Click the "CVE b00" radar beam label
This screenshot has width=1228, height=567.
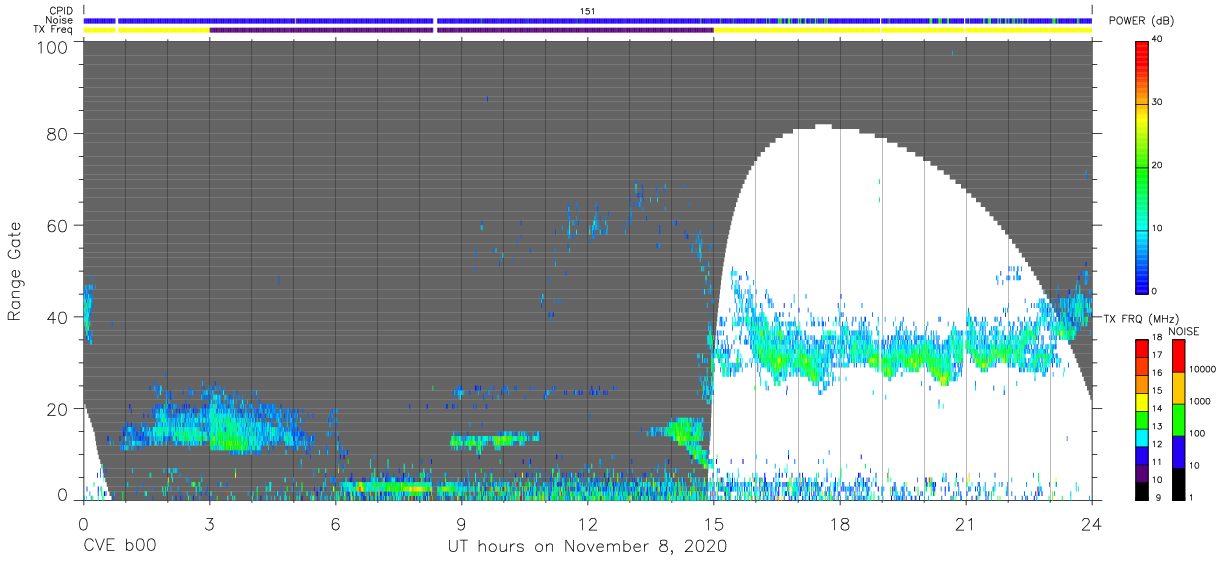point(119,547)
